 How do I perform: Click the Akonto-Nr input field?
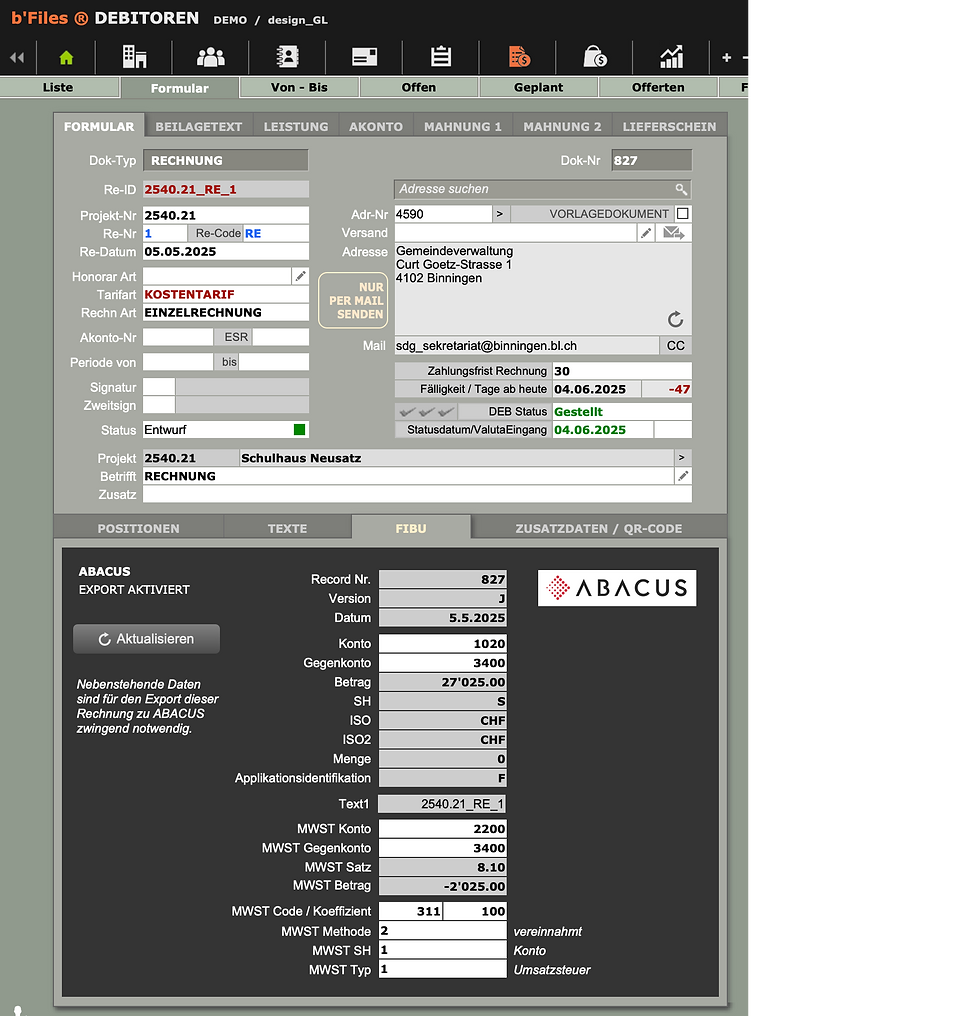[178, 338]
